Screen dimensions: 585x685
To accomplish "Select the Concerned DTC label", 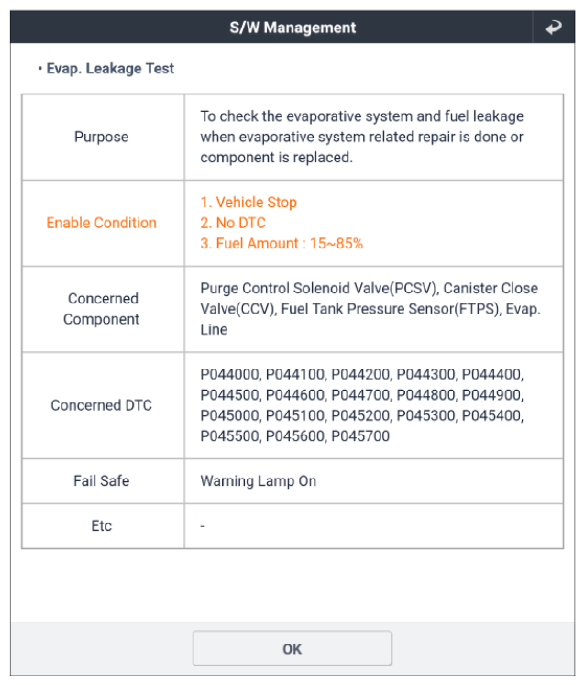I will (x=101, y=405).
